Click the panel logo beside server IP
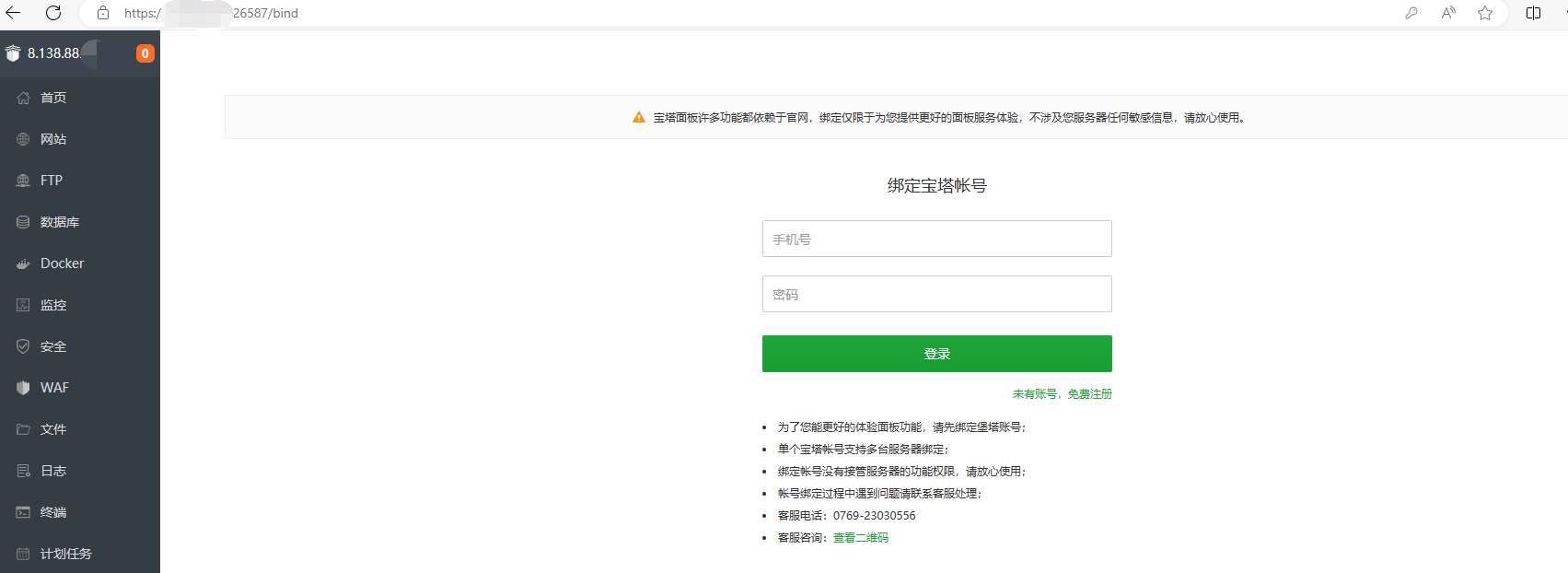The image size is (1568, 573). point(13,53)
